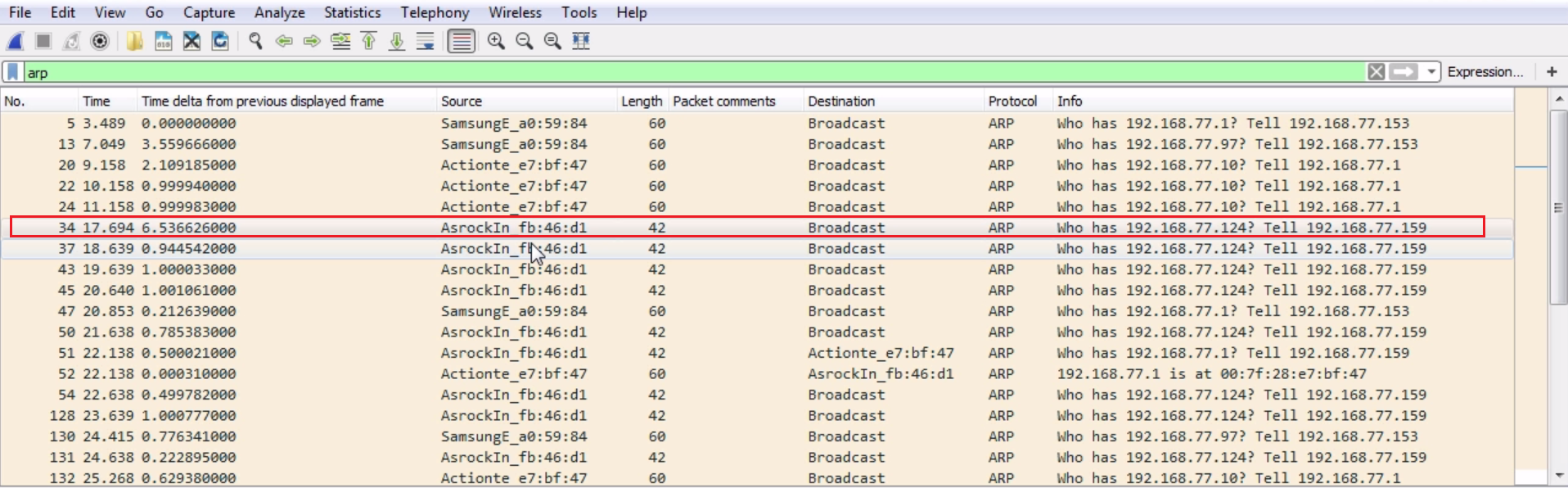Sort by the Time column header
The height and width of the screenshot is (488, 1568).
point(107,101)
